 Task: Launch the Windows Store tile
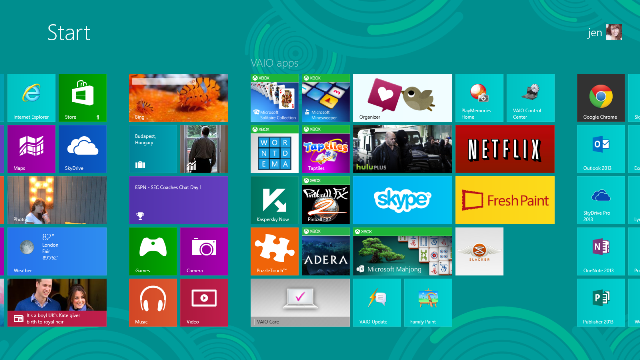click(83, 98)
